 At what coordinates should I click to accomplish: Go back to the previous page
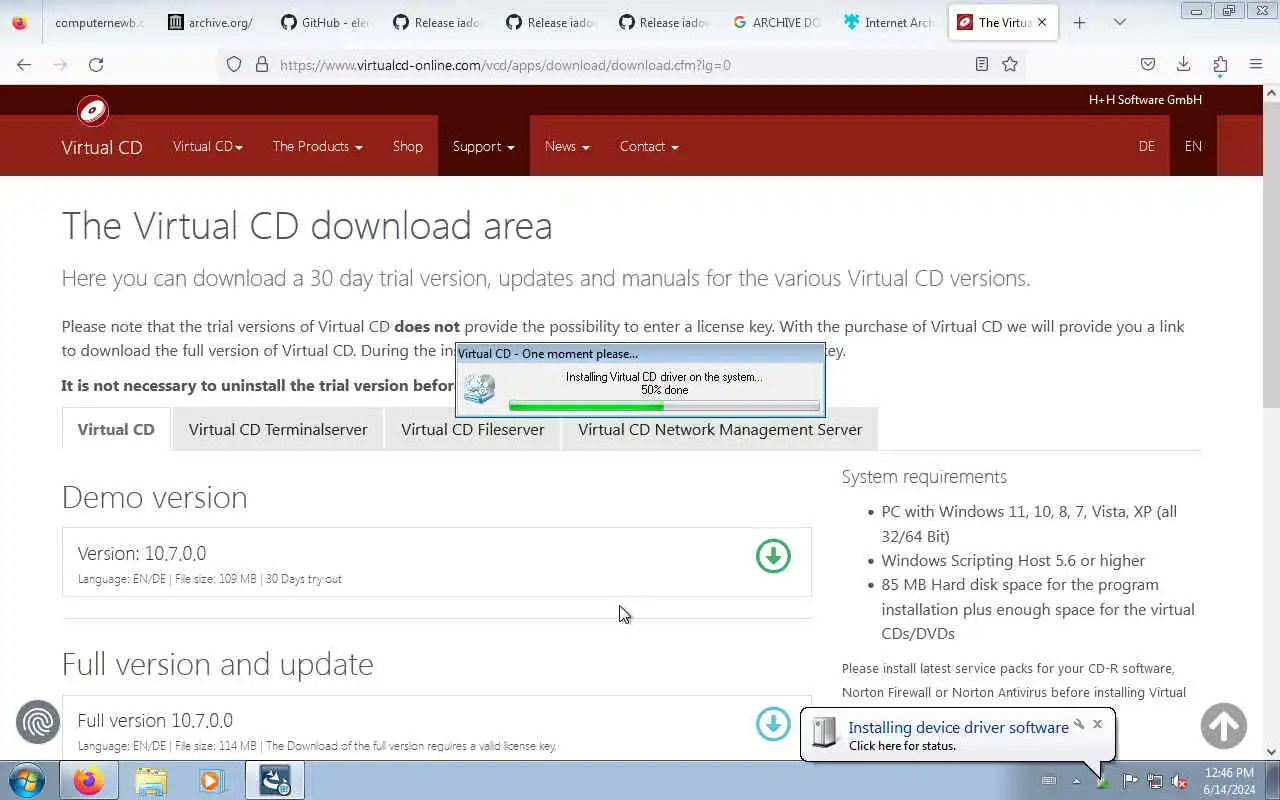coord(24,64)
